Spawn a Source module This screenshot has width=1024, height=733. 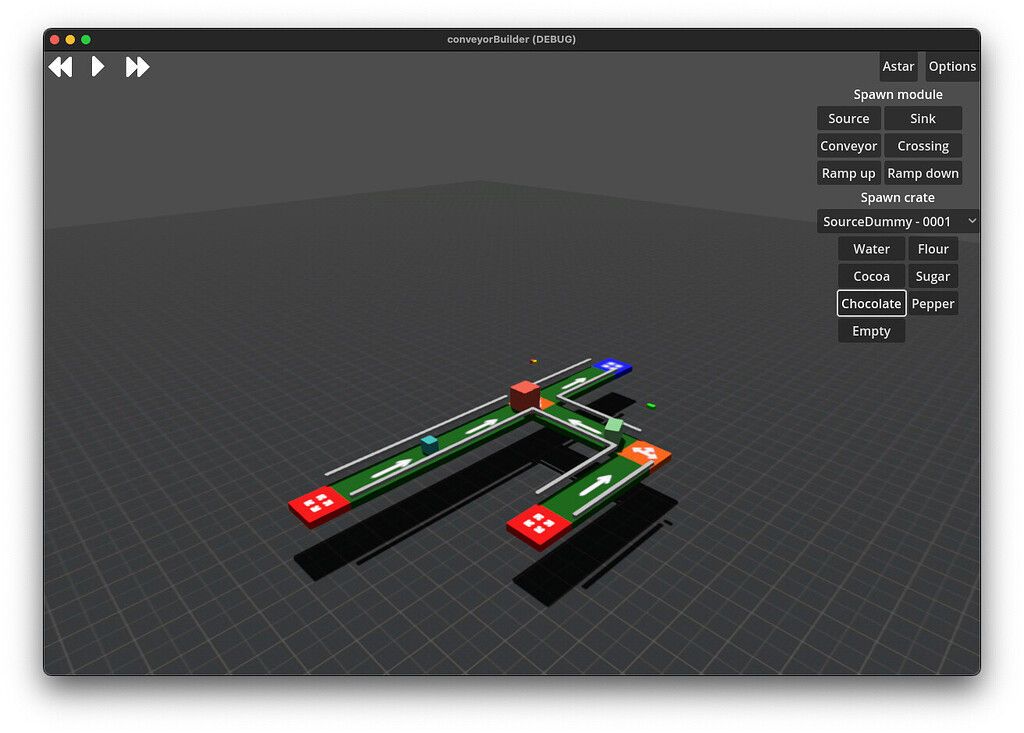(848, 117)
